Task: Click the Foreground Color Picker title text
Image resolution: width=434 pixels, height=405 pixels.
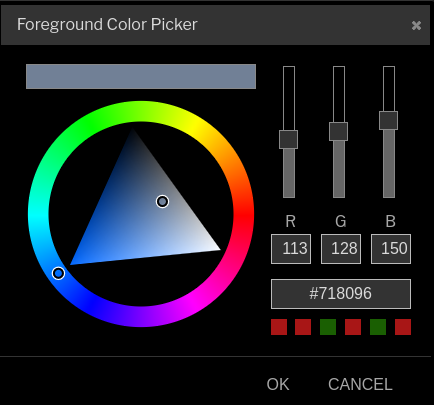Action: coord(107,25)
